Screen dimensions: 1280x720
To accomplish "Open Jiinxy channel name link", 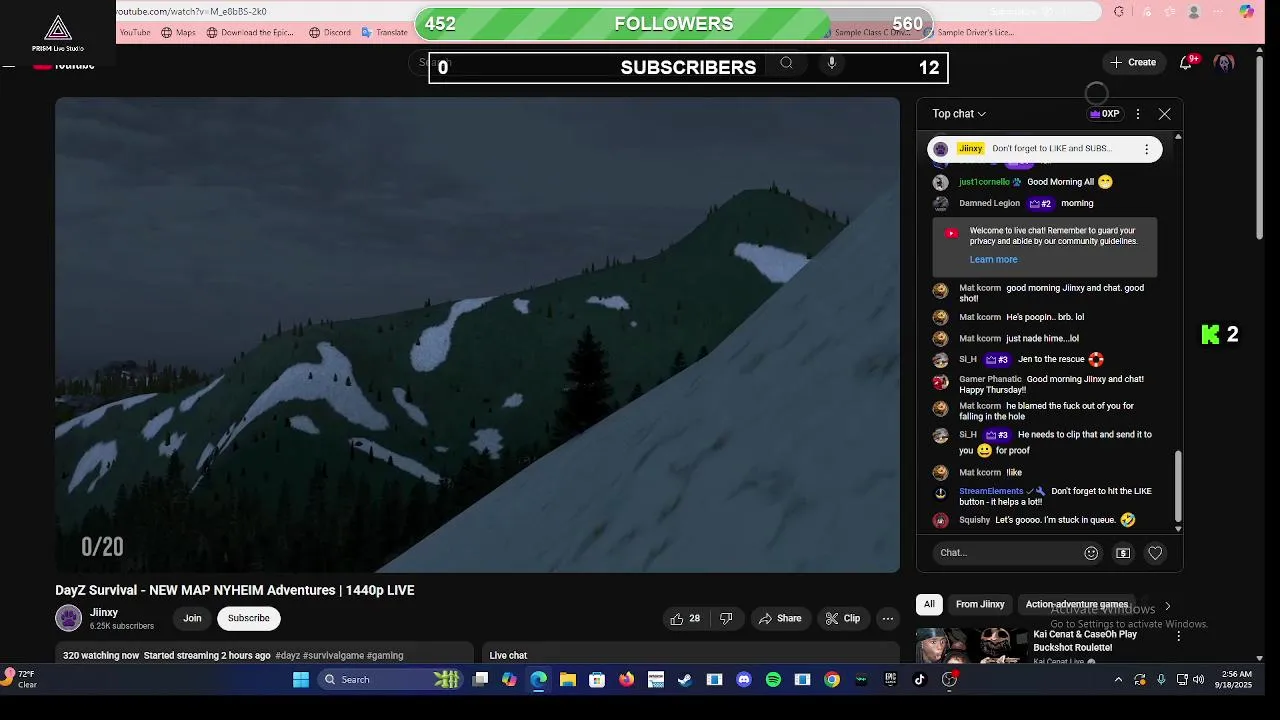I will pos(104,612).
